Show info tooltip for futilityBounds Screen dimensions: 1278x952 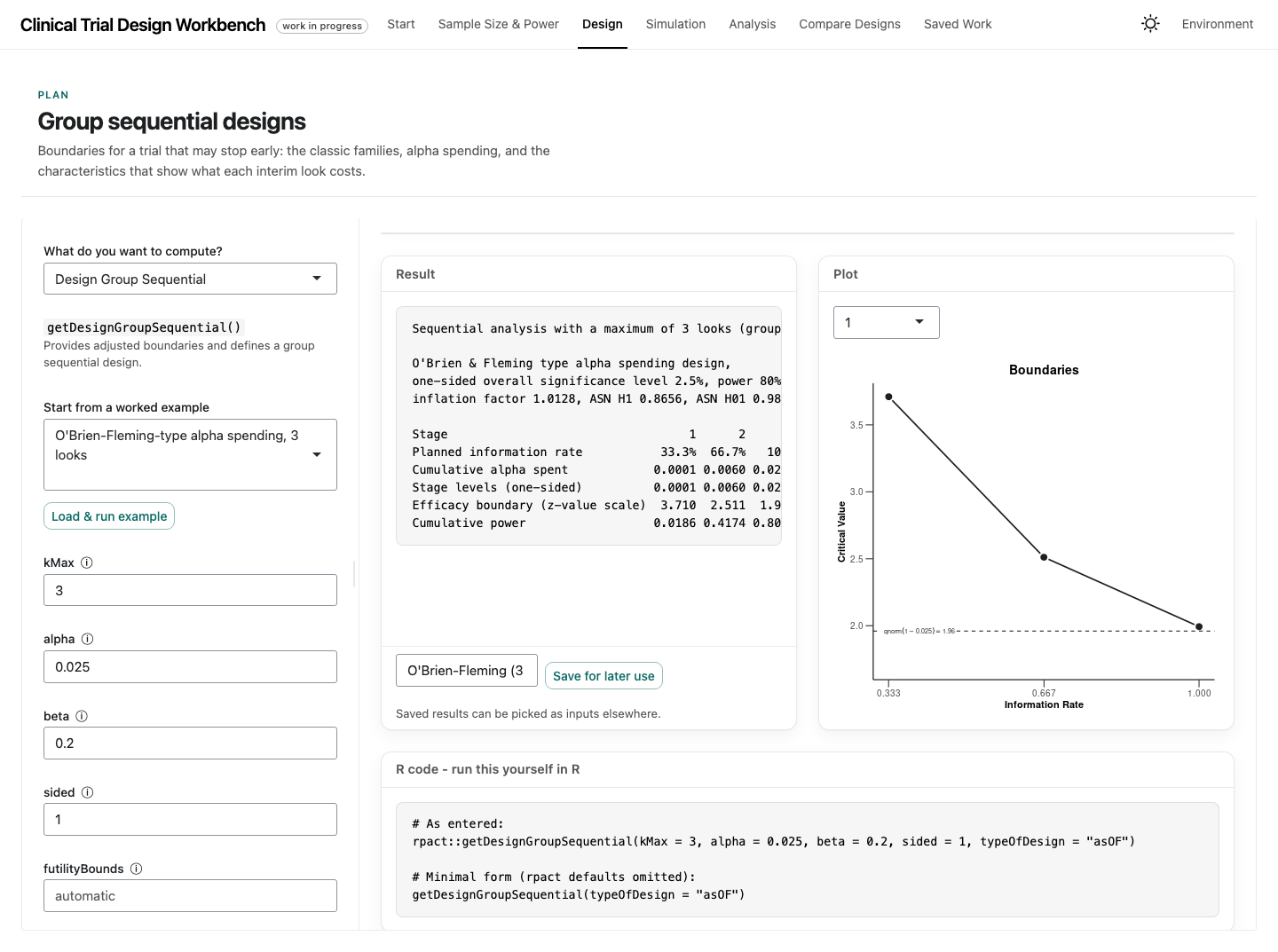click(137, 869)
